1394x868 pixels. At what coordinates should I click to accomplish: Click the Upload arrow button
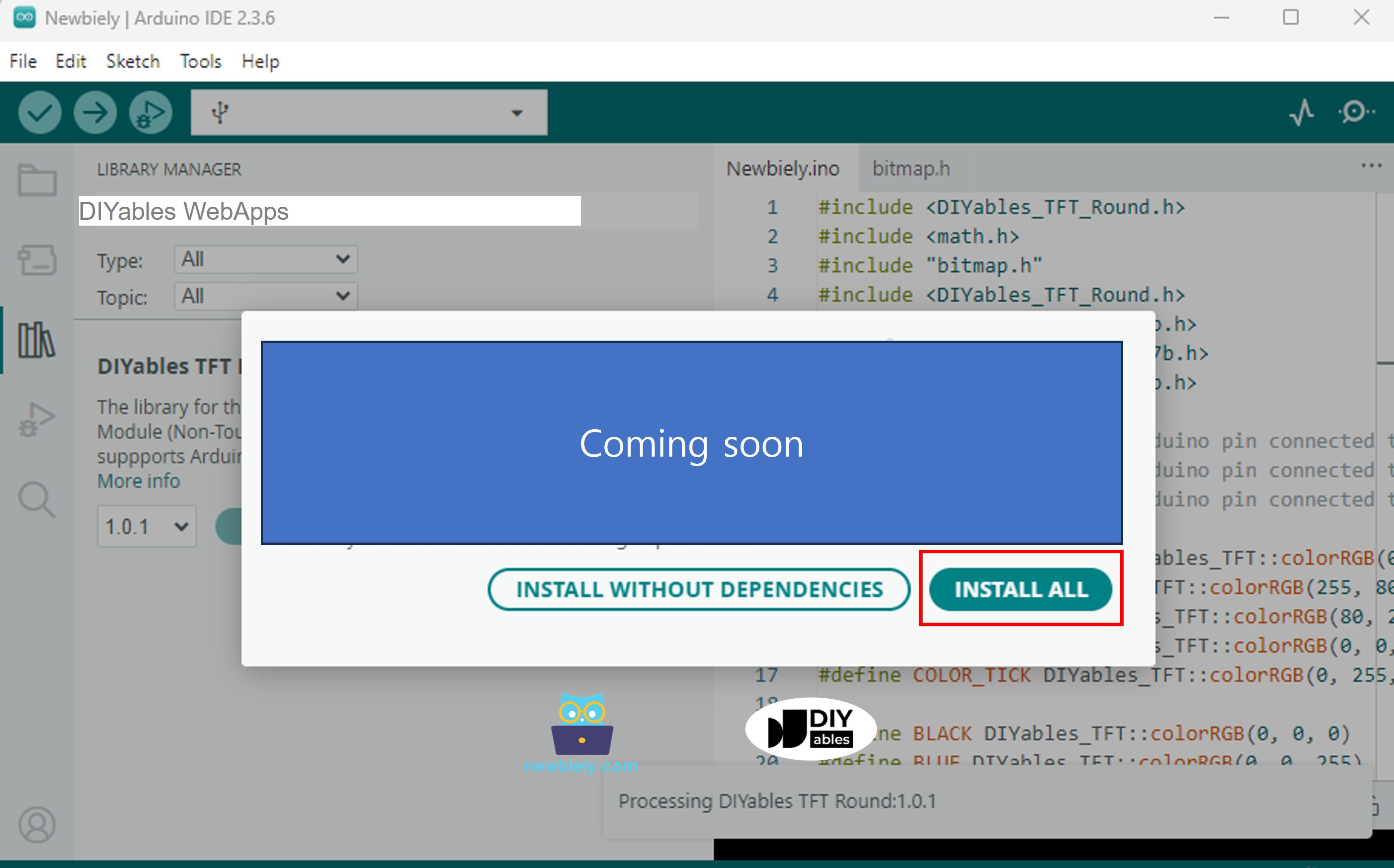[95, 112]
